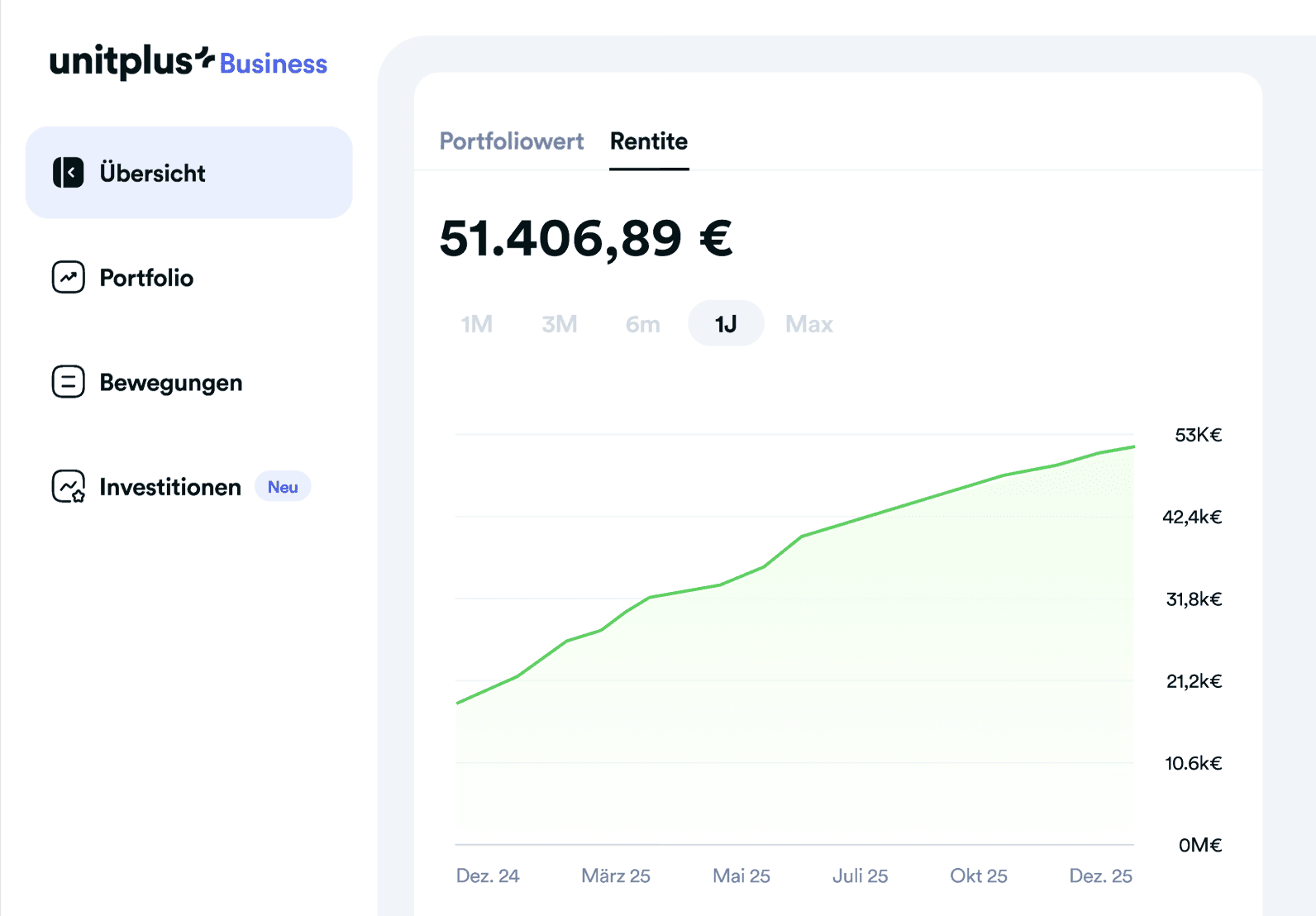The image size is (1316, 916).
Task: Click the 53K€ axis label
Action: 1198,435
